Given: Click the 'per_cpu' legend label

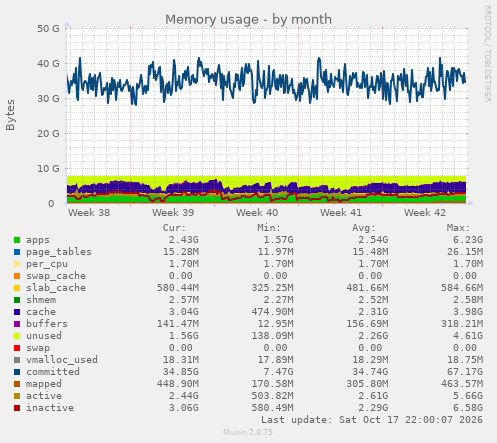Looking at the screenshot, I should [x=47, y=264].
